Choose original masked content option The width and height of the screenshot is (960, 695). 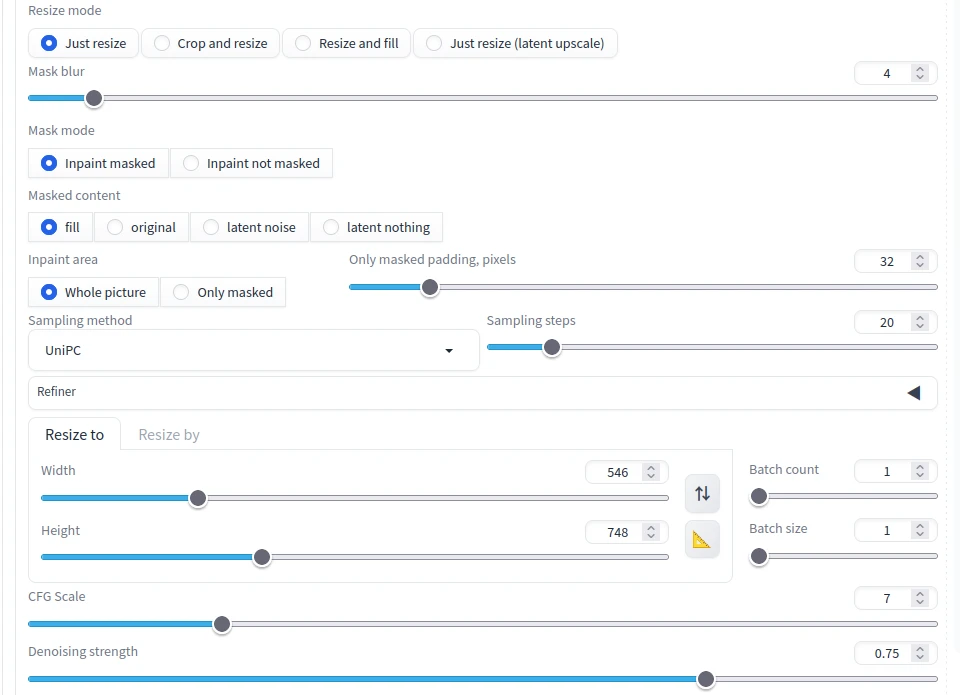pos(141,227)
